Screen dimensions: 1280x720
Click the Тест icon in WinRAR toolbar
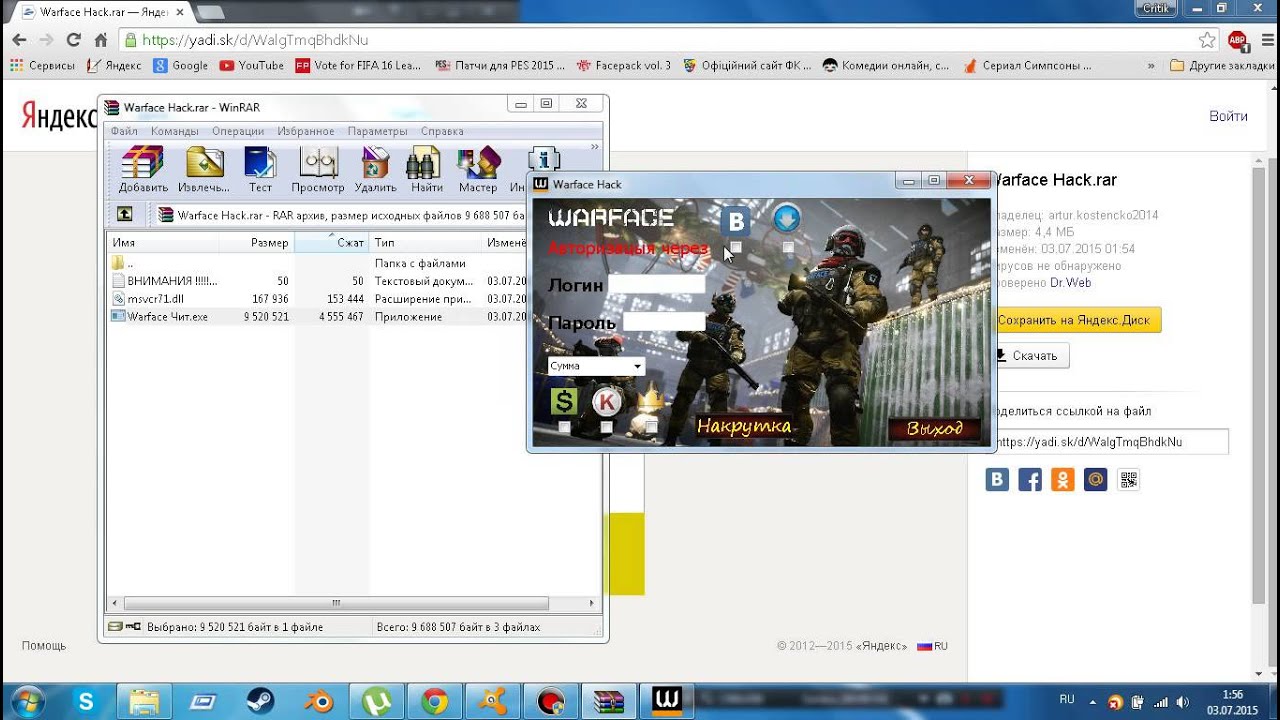pos(260,169)
